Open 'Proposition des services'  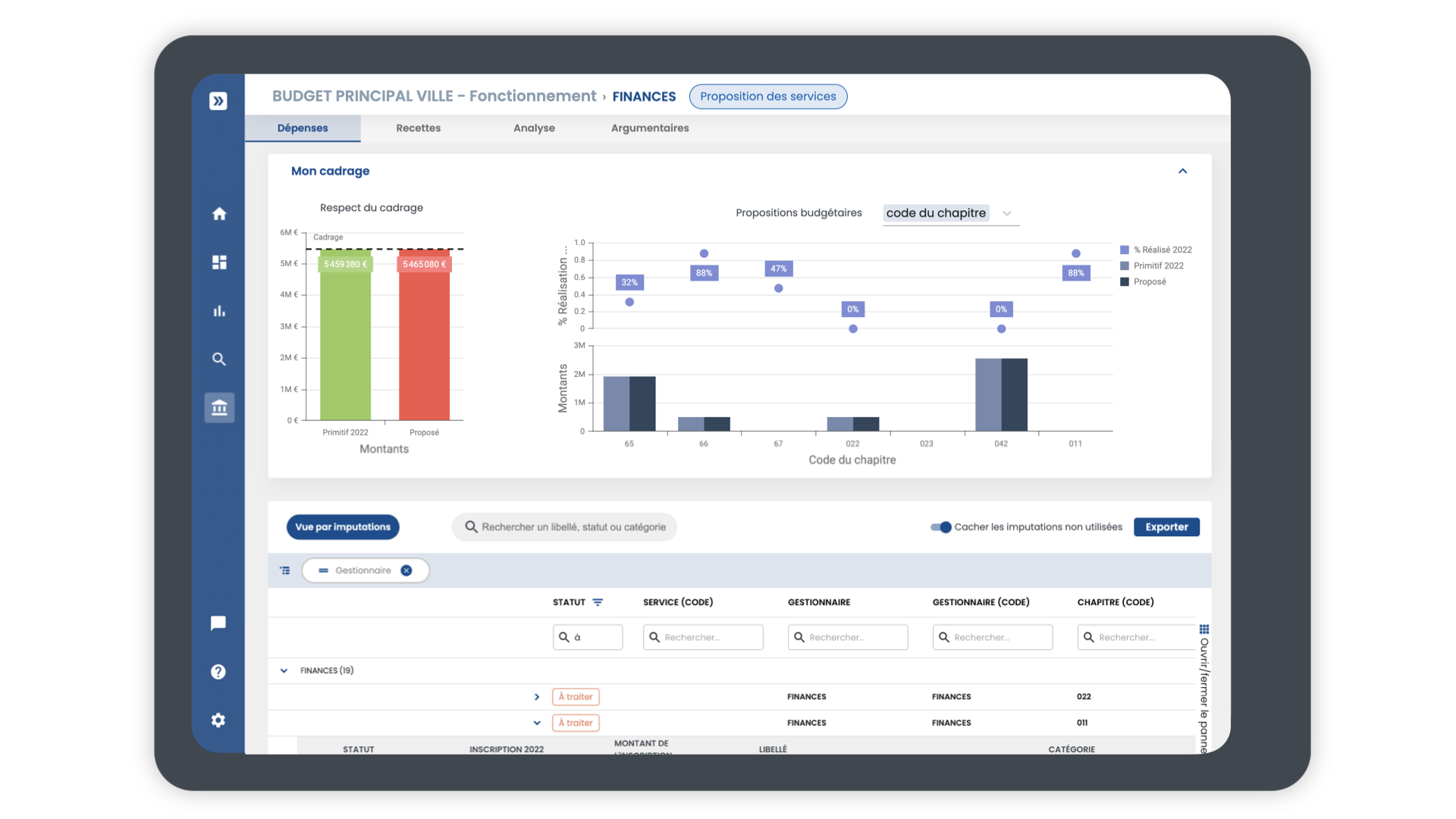coord(767,96)
